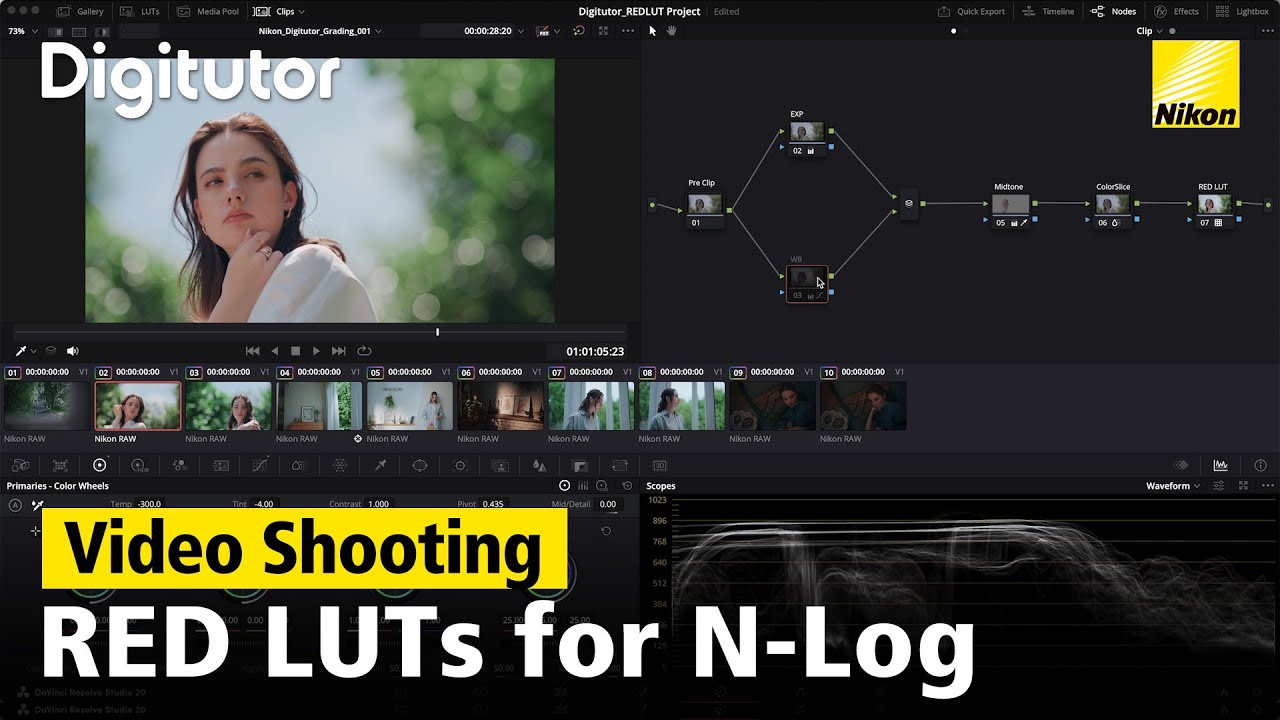Viewport: 1280px width, 720px height.
Task: Open Nikon_Digitutor_Grading_001 timeline dropdown
Action: (320, 31)
